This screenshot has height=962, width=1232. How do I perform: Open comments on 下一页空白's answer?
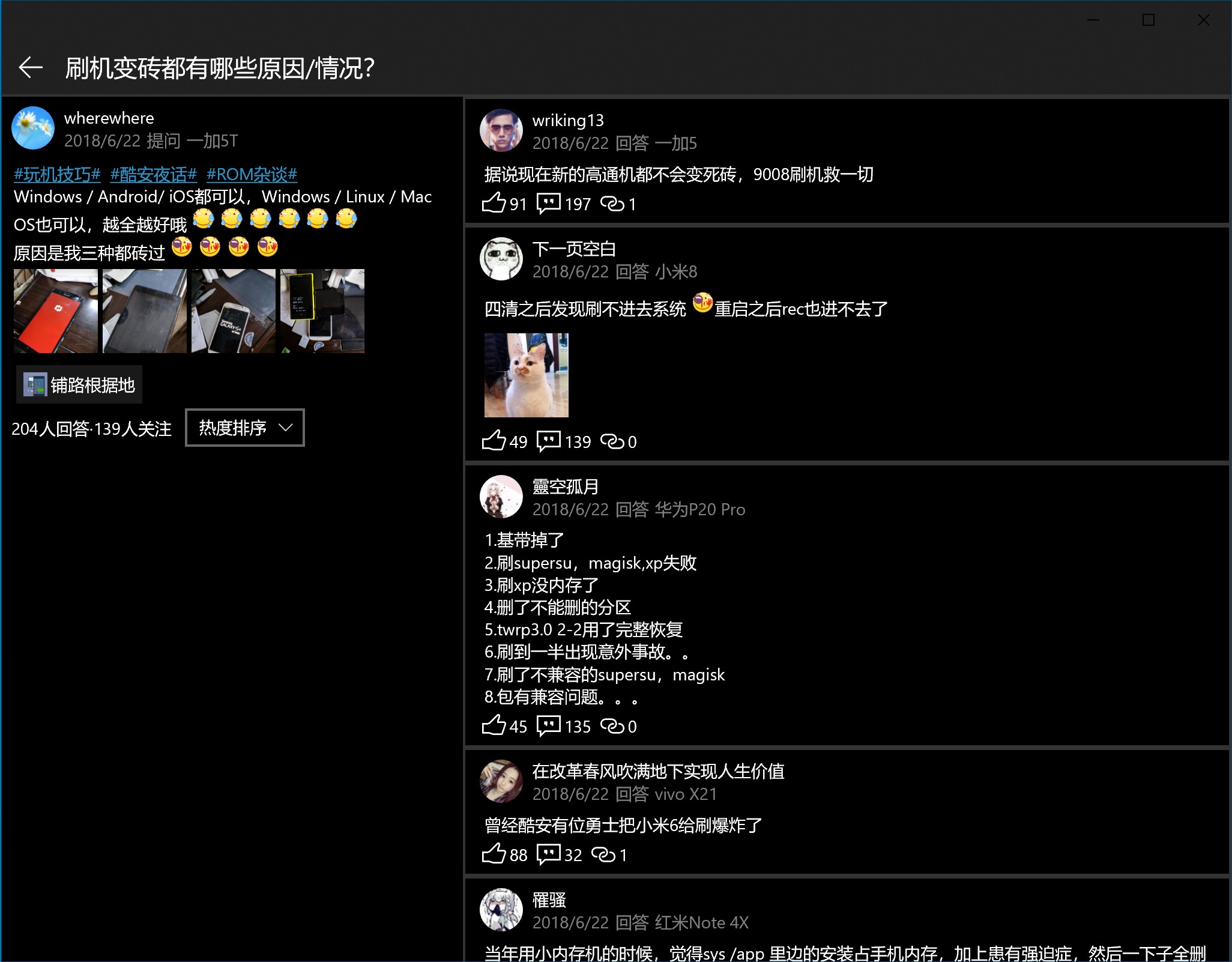[x=548, y=441]
